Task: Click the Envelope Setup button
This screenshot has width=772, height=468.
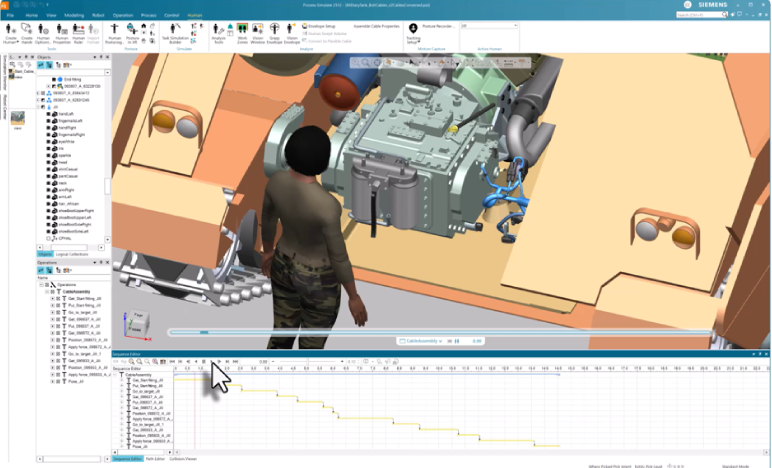Action: 319,26
